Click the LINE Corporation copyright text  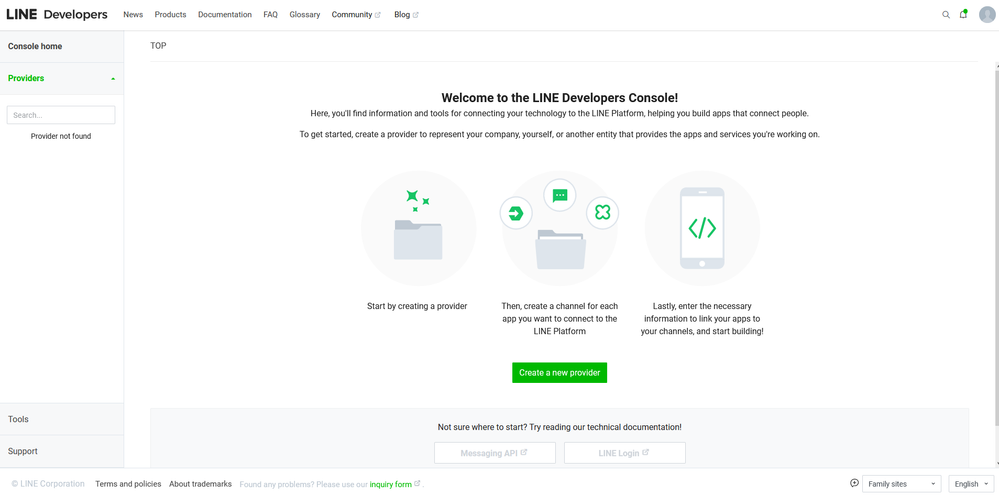[48, 484]
